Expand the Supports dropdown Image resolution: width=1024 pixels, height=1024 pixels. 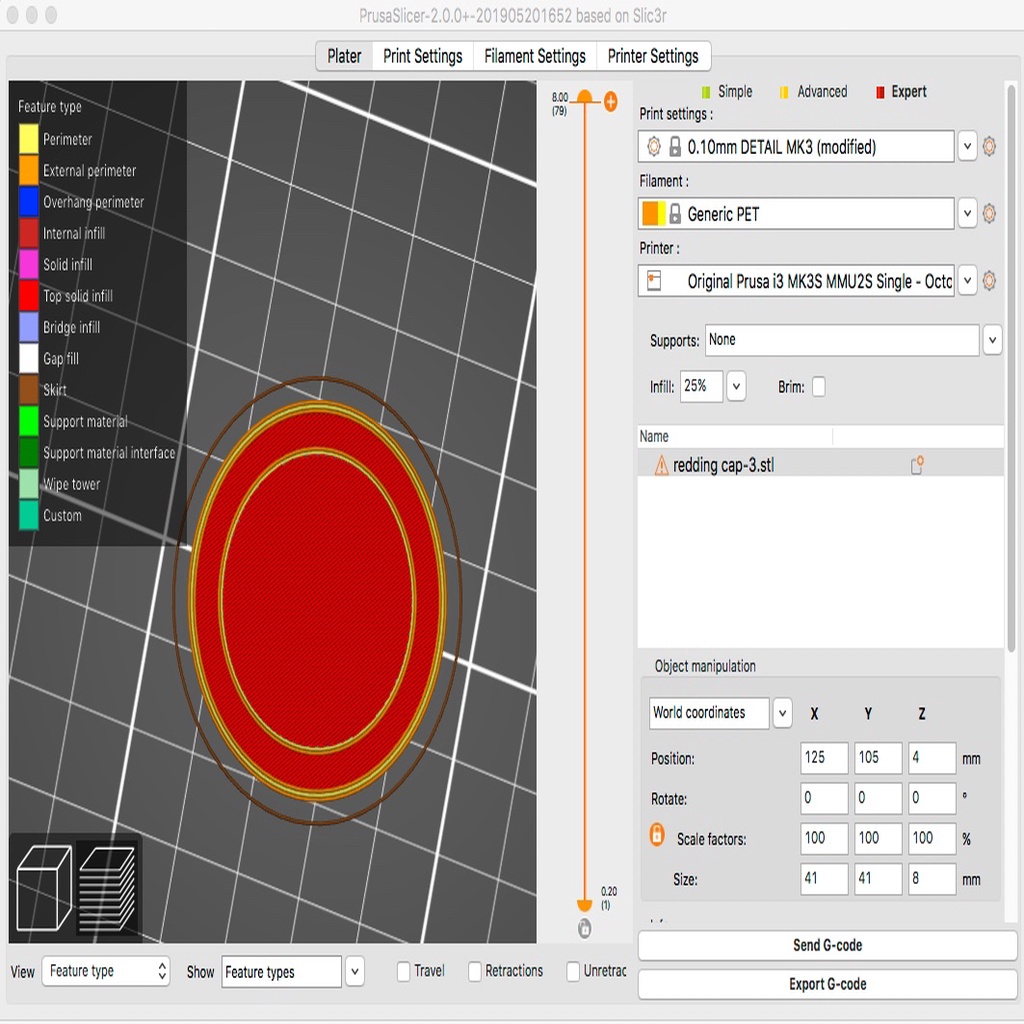point(992,340)
